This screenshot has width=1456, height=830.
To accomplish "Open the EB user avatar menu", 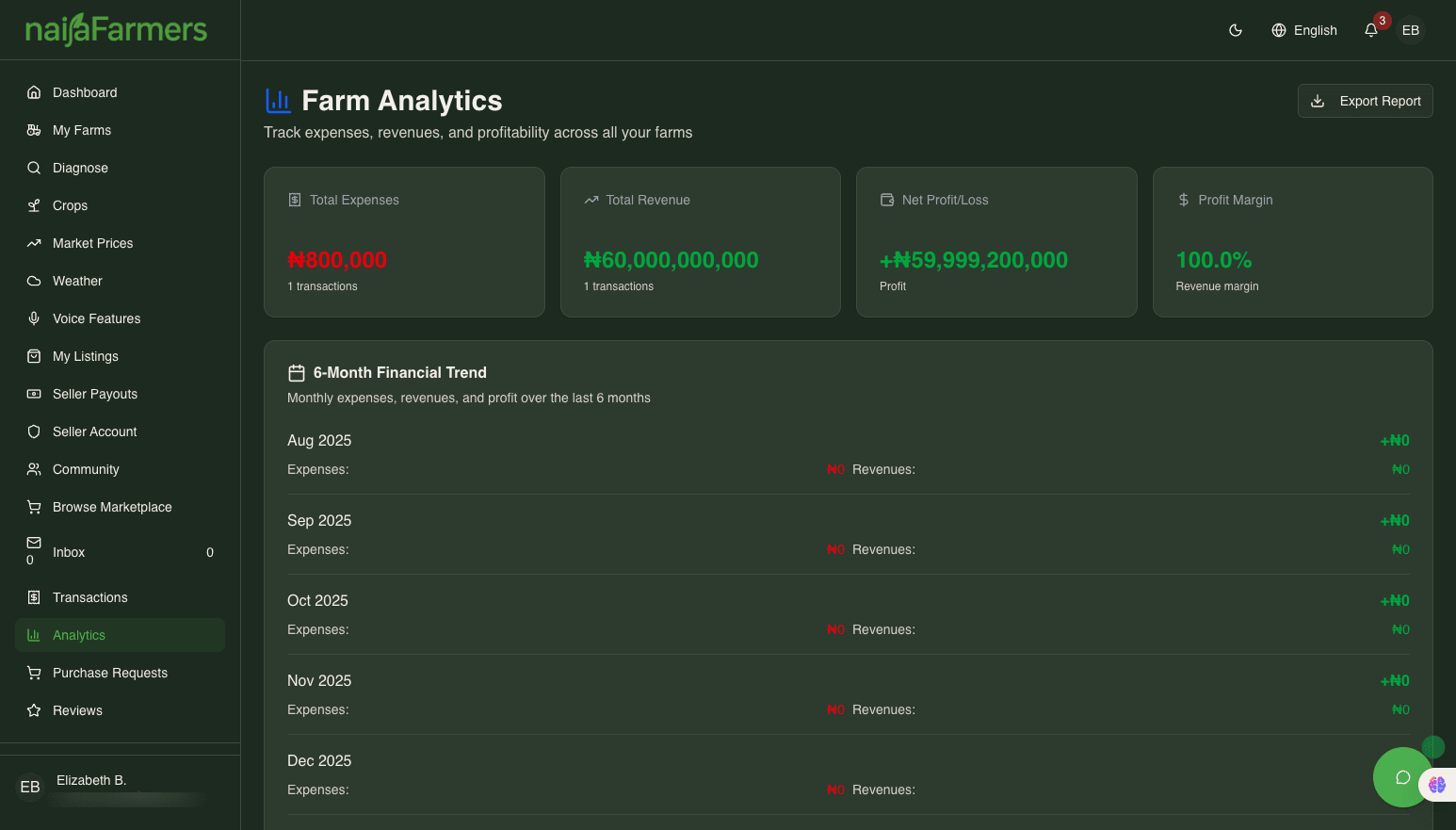I will [x=1410, y=30].
